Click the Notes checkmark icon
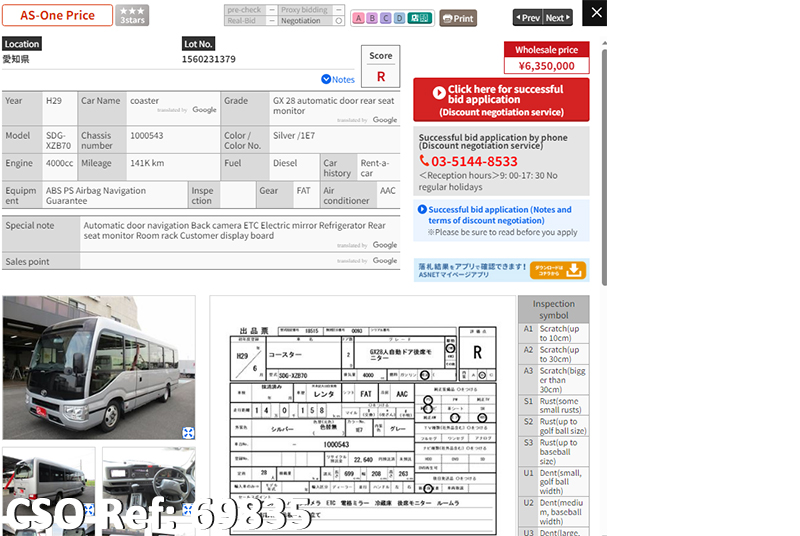The width and height of the screenshot is (800, 536). [326, 79]
